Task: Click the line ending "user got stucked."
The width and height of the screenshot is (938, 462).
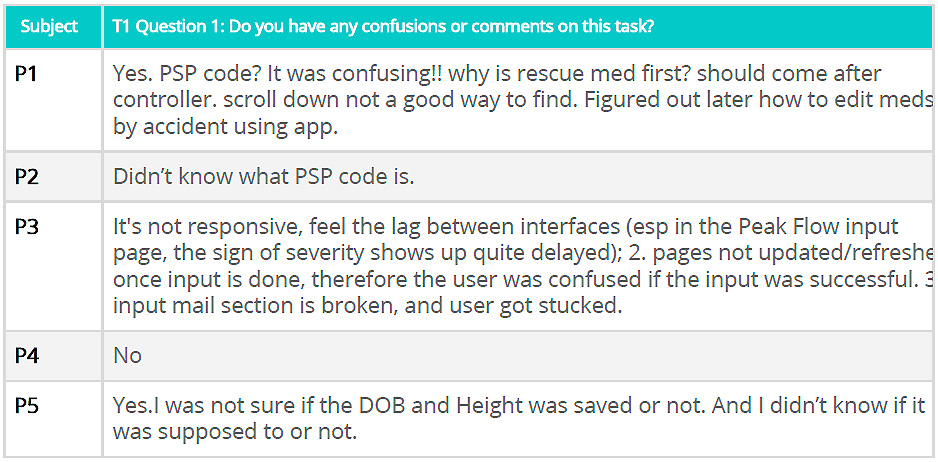Action: pyautogui.click(x=367, y=305)
